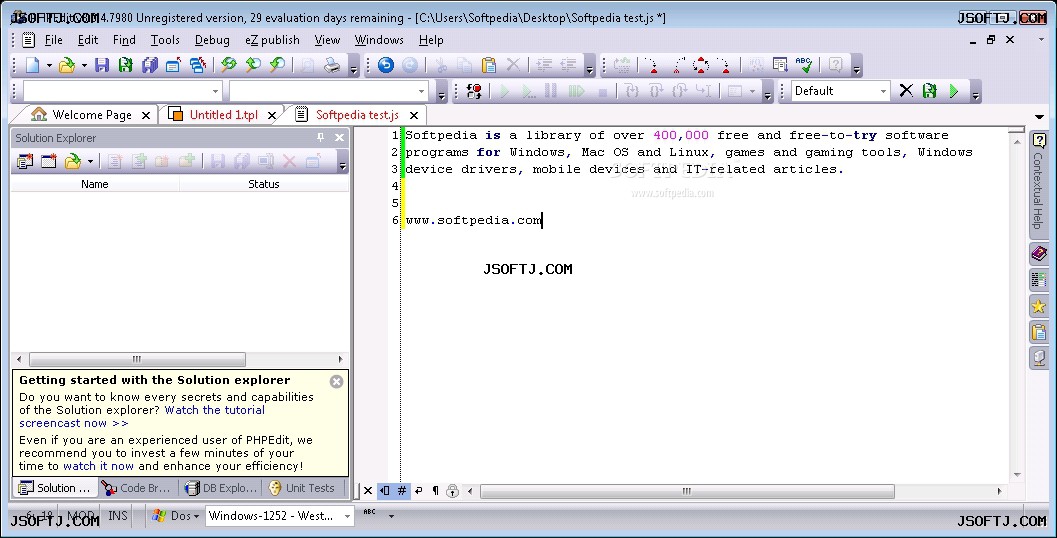The image size is (1057, 538).
Task: Toggle the read-only lock icon
Action: [x=452, y=491]
